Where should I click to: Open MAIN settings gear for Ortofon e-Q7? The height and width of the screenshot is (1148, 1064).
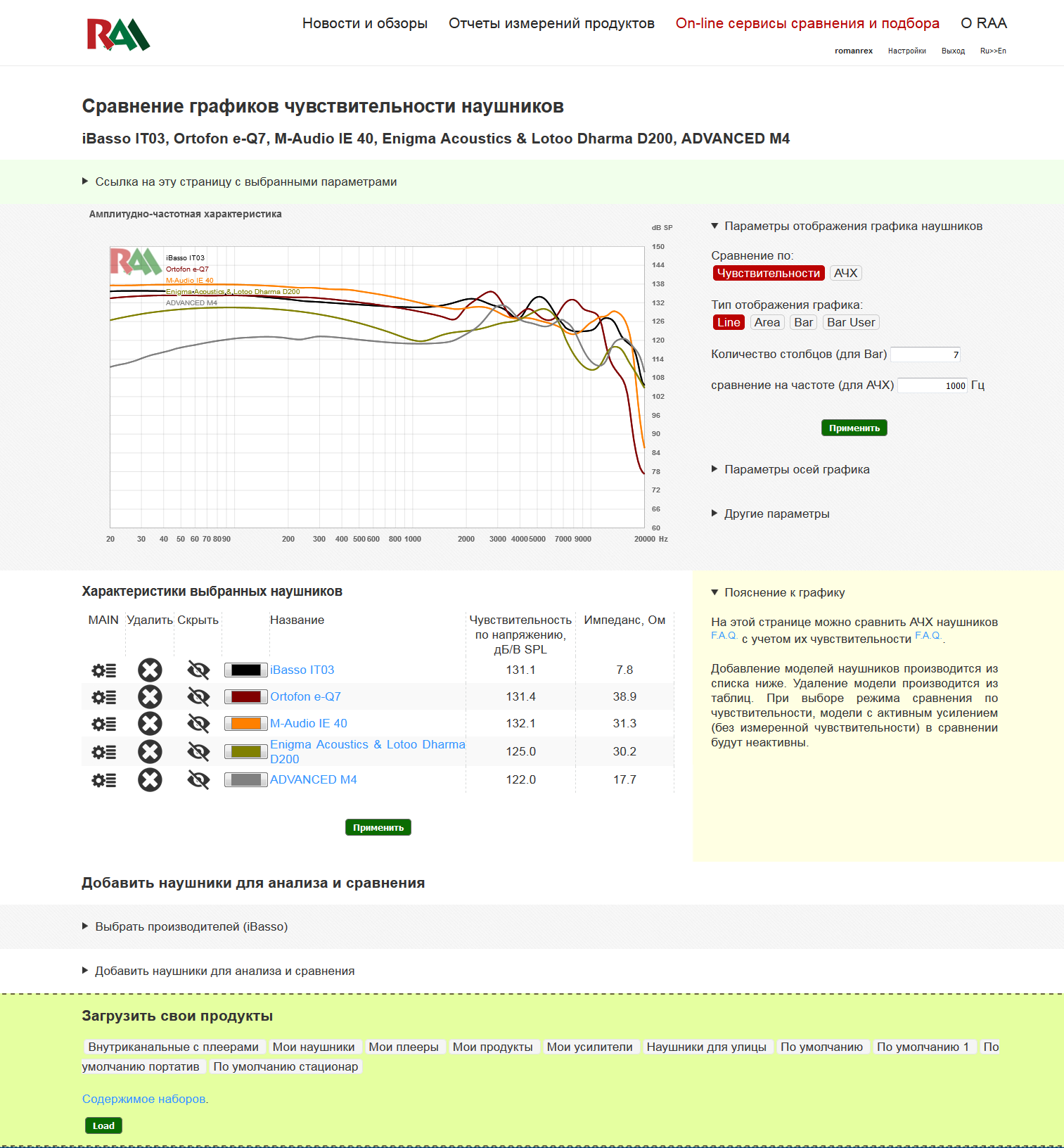103,697
